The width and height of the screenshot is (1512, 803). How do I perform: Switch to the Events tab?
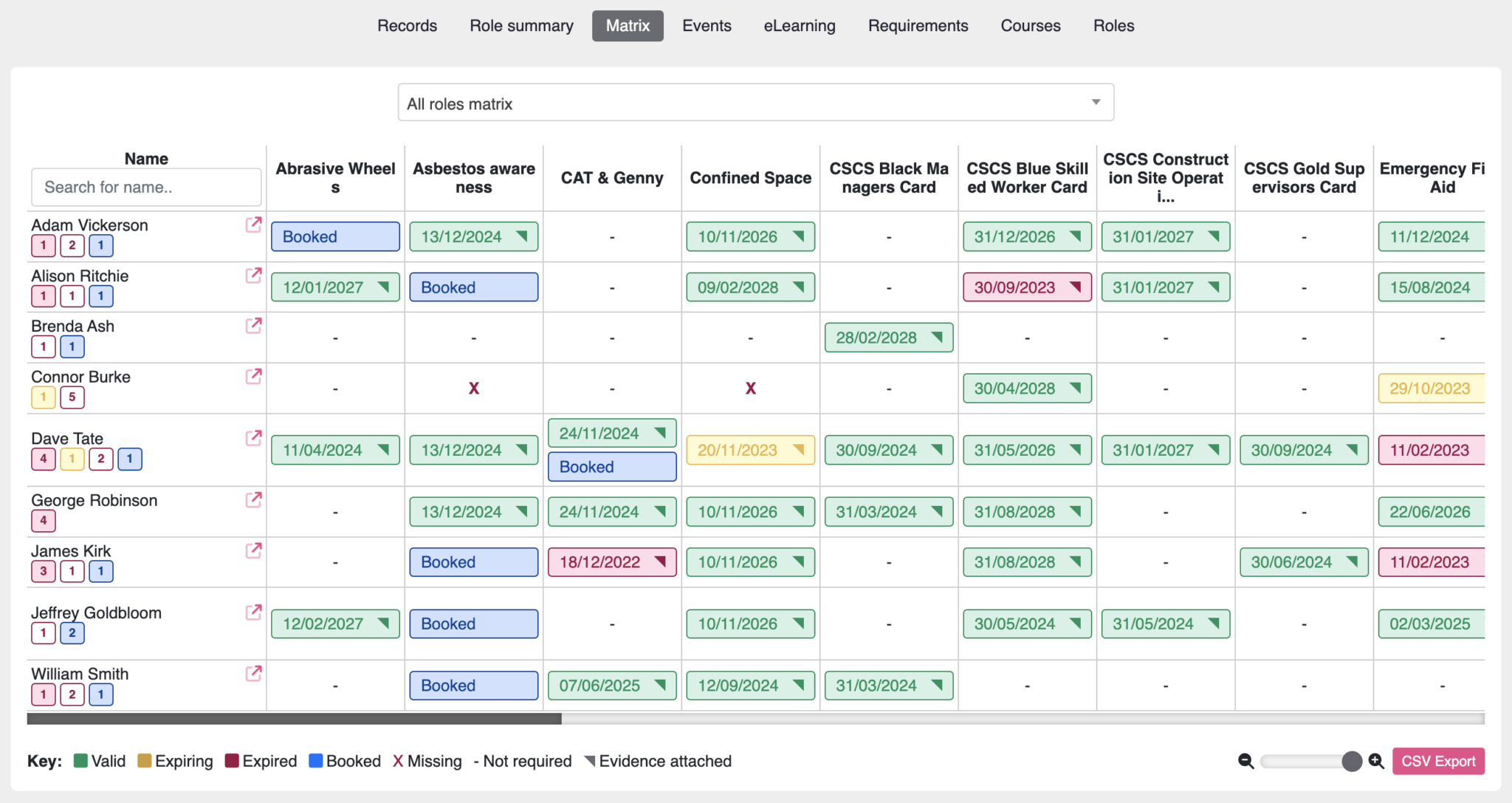pos(707,25)
